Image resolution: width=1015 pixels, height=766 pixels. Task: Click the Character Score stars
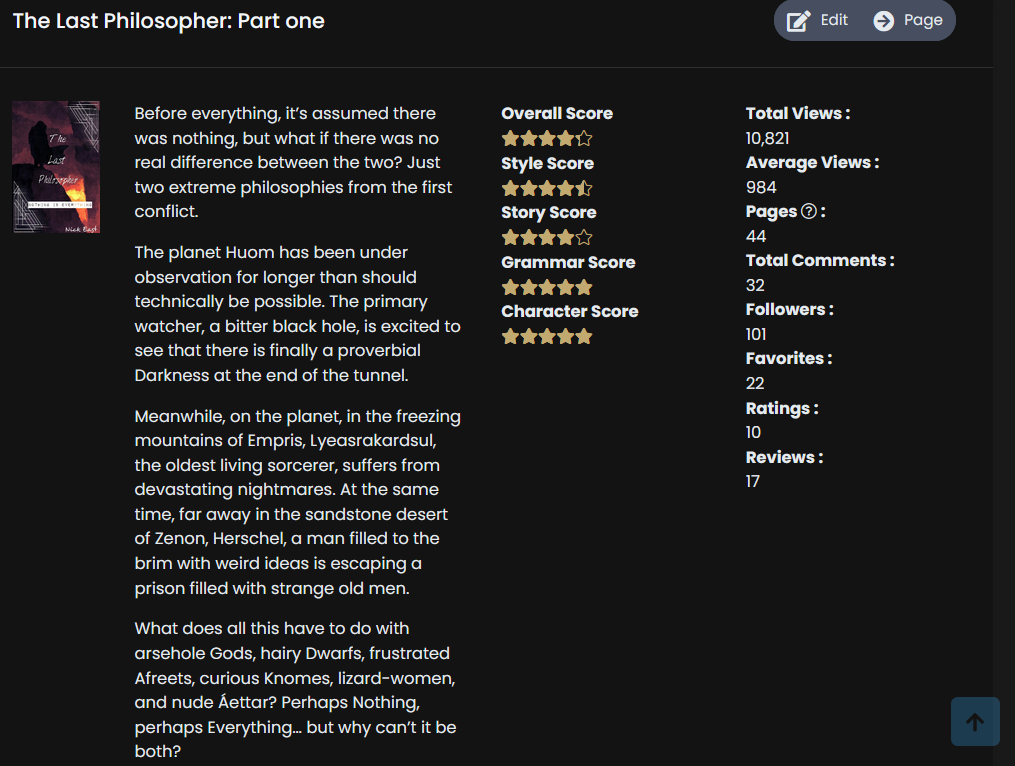pos(547,337)
